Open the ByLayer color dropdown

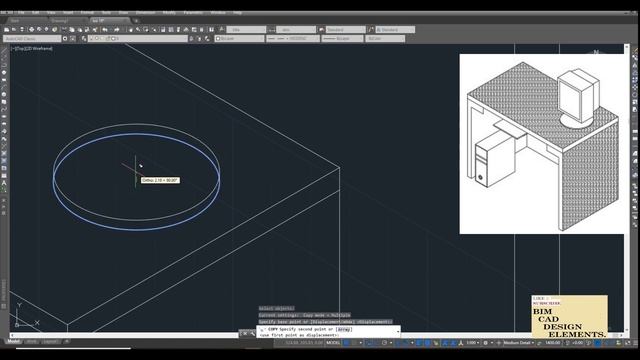tap(240, 38)
